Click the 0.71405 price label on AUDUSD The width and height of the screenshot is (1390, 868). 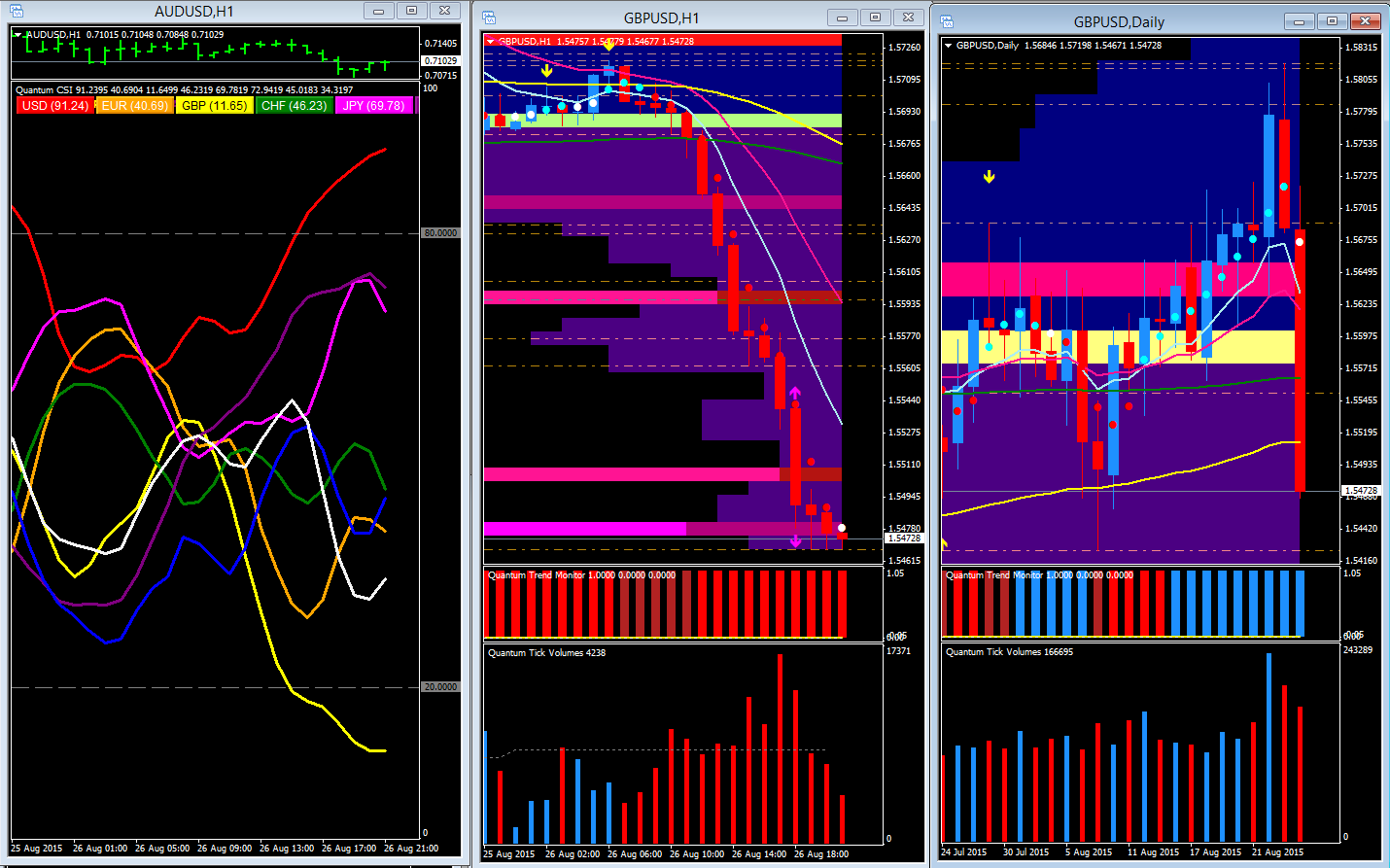pos(441,44)
